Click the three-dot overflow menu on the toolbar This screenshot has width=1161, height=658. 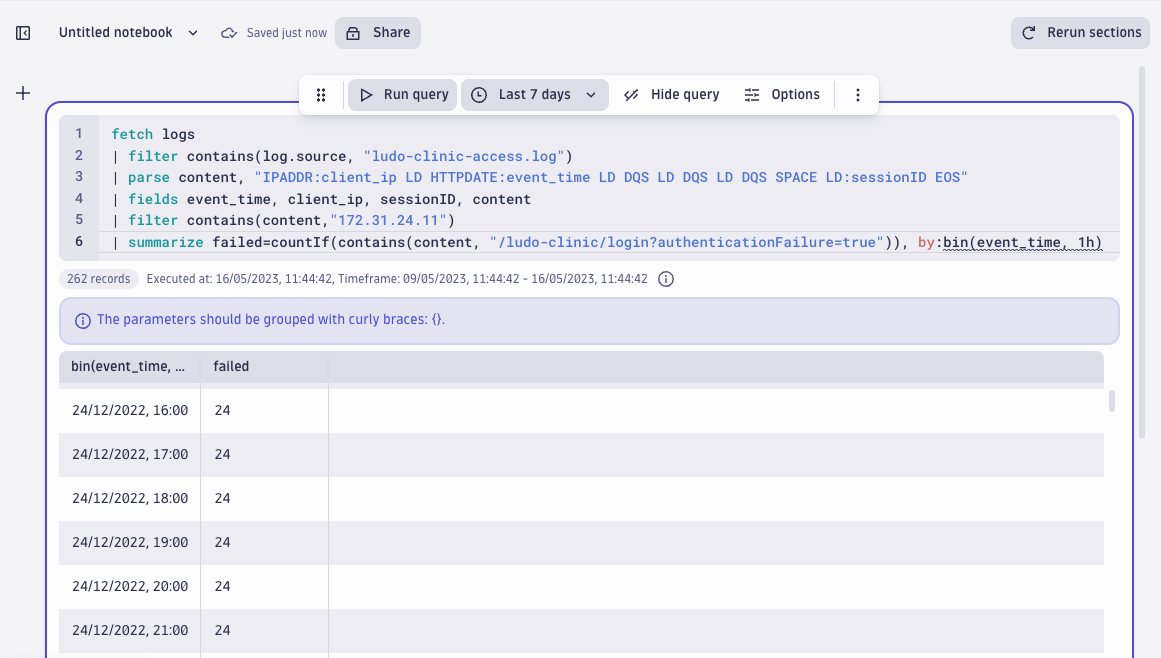point(857,94)
